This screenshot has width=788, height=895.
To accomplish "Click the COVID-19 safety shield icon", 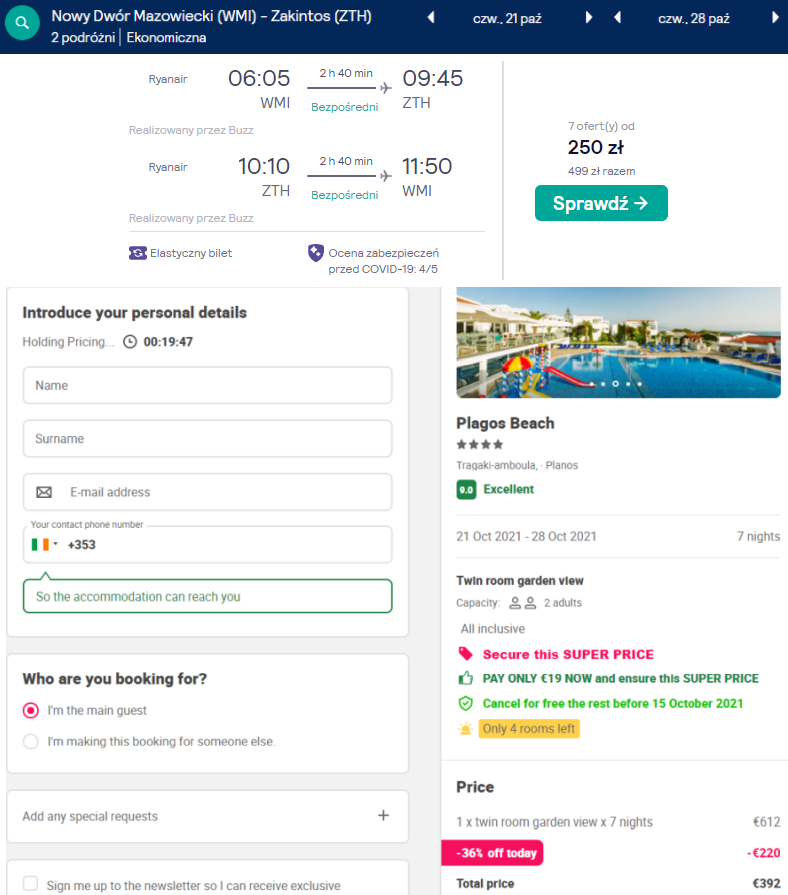I will (x=316, y=253).
